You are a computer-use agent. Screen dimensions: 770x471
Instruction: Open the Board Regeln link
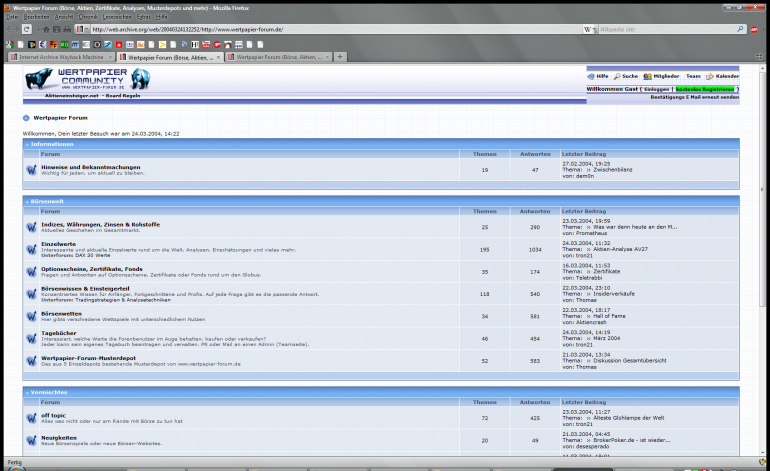(123, 96)
